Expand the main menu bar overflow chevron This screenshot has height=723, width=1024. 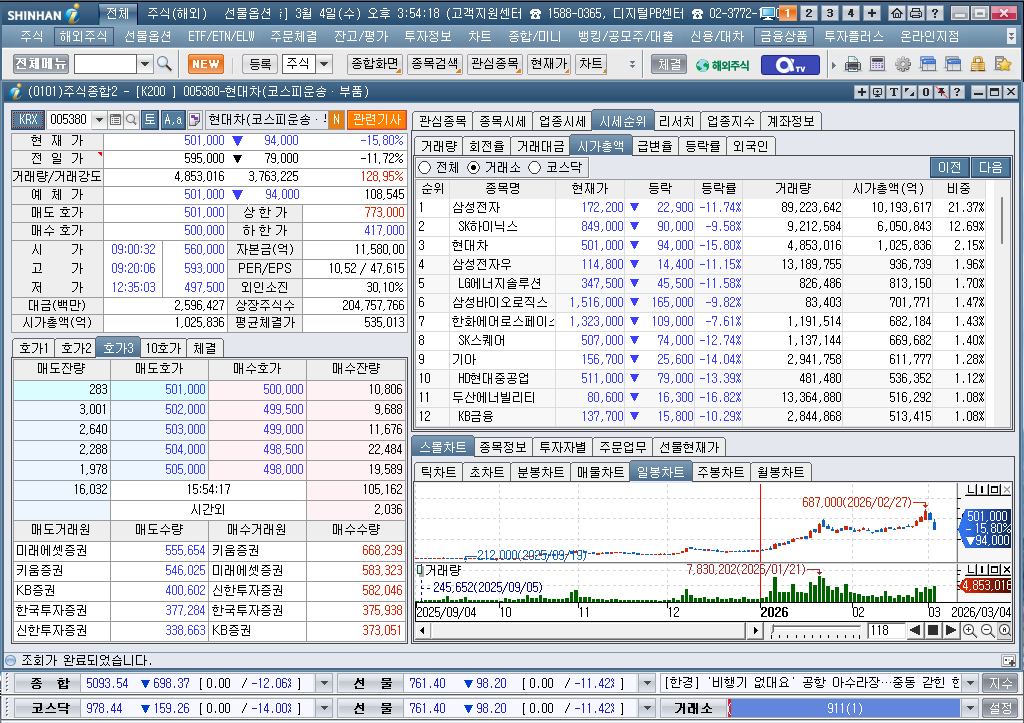1012,36
